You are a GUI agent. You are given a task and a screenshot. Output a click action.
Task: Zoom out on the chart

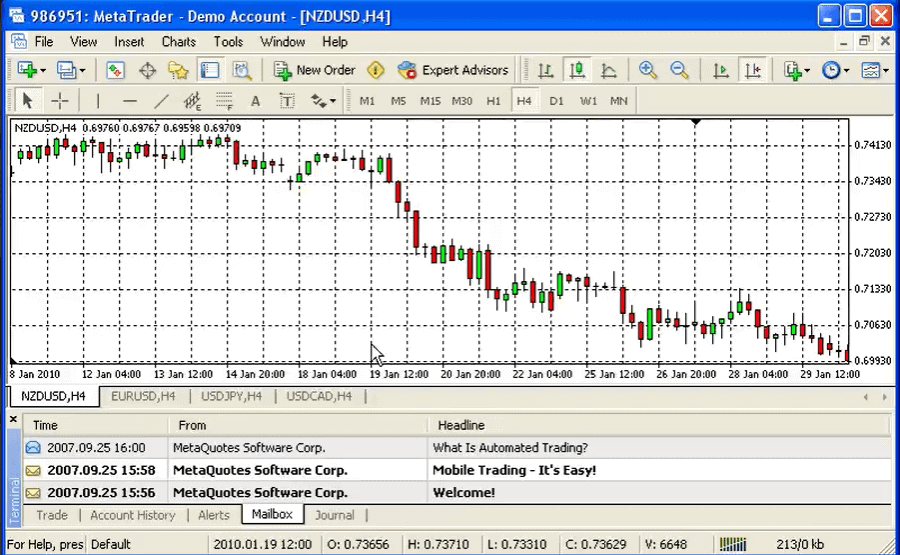coord(679,70)
